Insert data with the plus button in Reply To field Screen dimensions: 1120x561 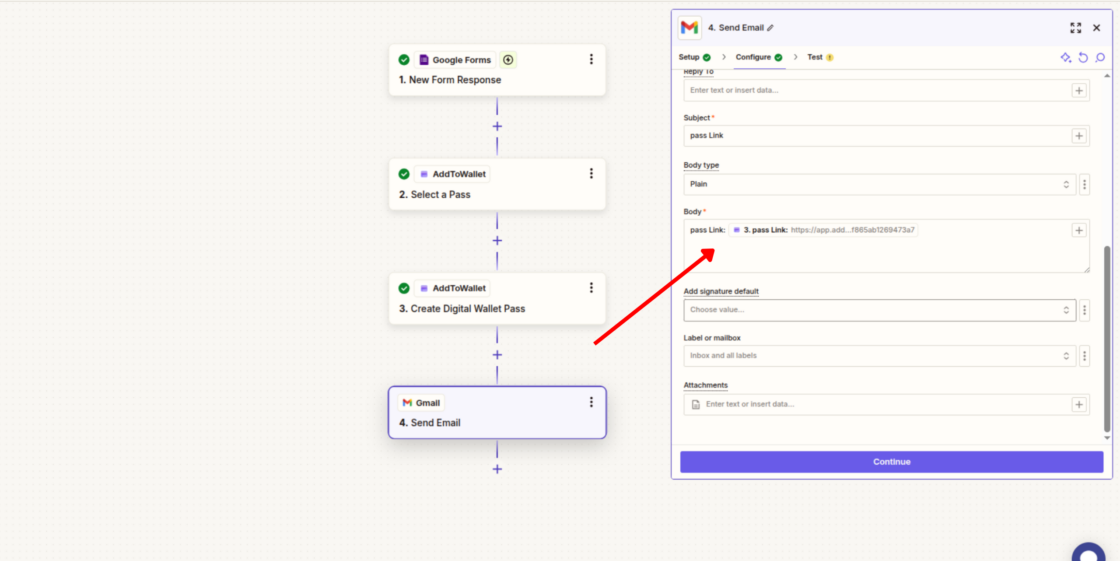1079,91
